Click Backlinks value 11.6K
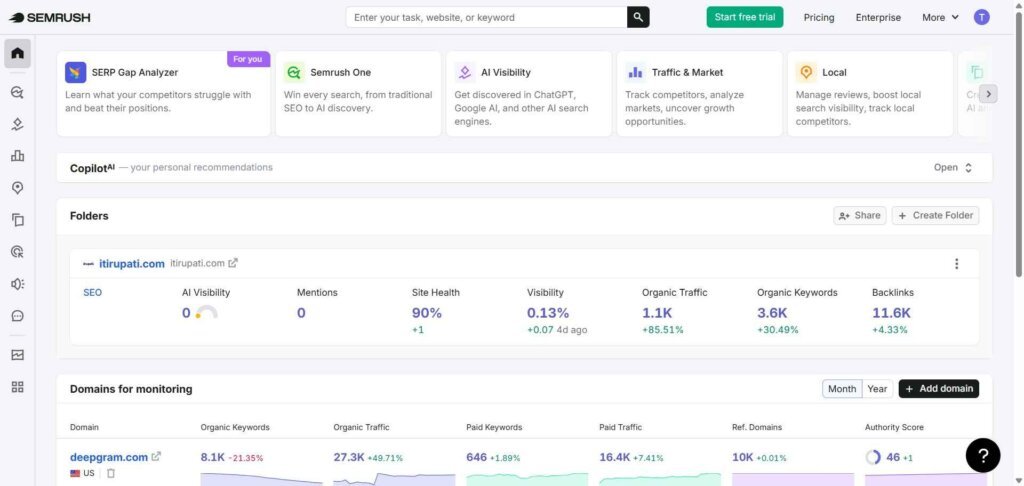The width and height of the screenshot is (1024, 486). [x=891, y=313]
